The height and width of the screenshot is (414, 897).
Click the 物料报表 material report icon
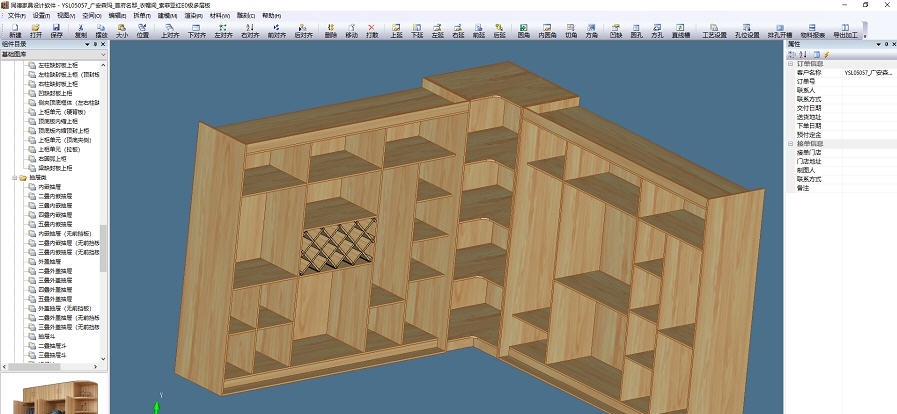813,30
